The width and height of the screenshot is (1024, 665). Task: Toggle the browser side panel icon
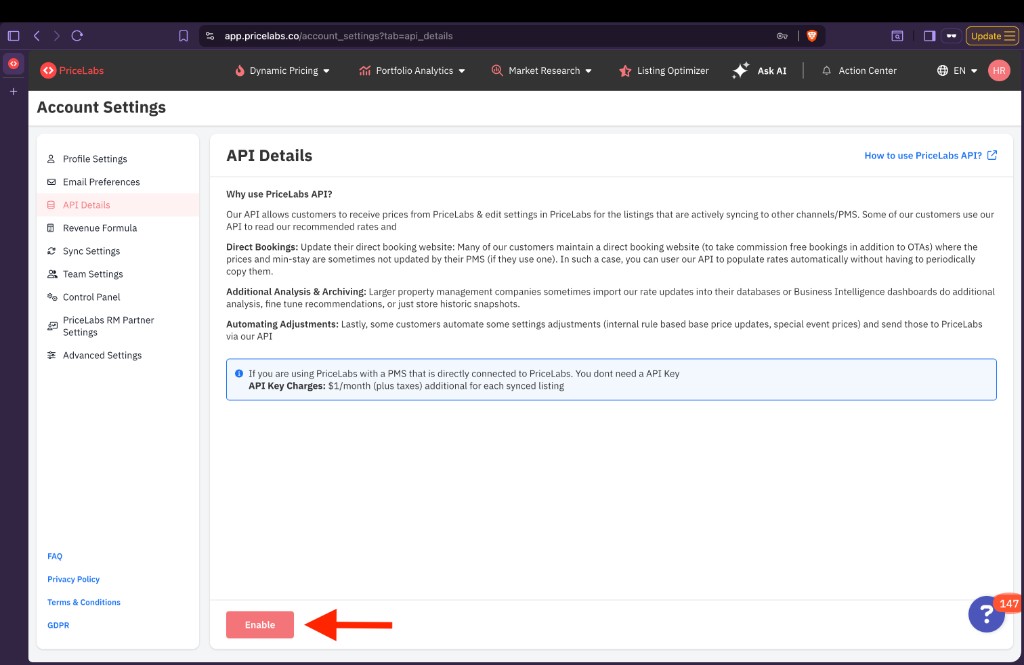tap(929, 36)
